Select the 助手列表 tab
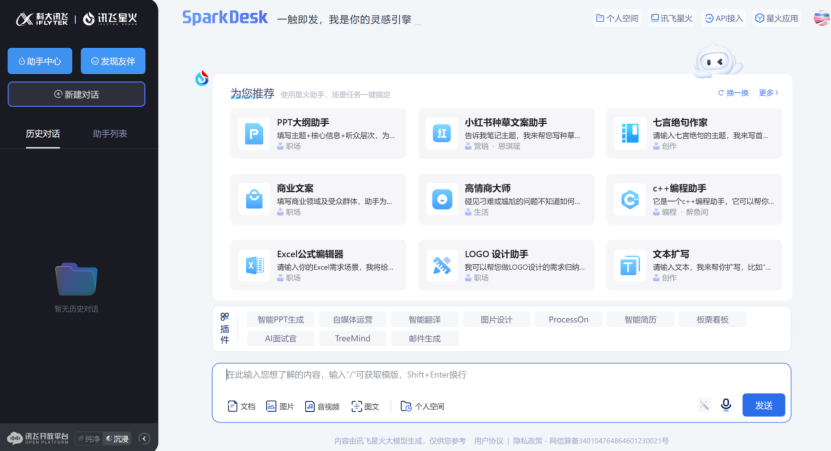The width and height of the screenshot is (831, 451). point(110,134)
